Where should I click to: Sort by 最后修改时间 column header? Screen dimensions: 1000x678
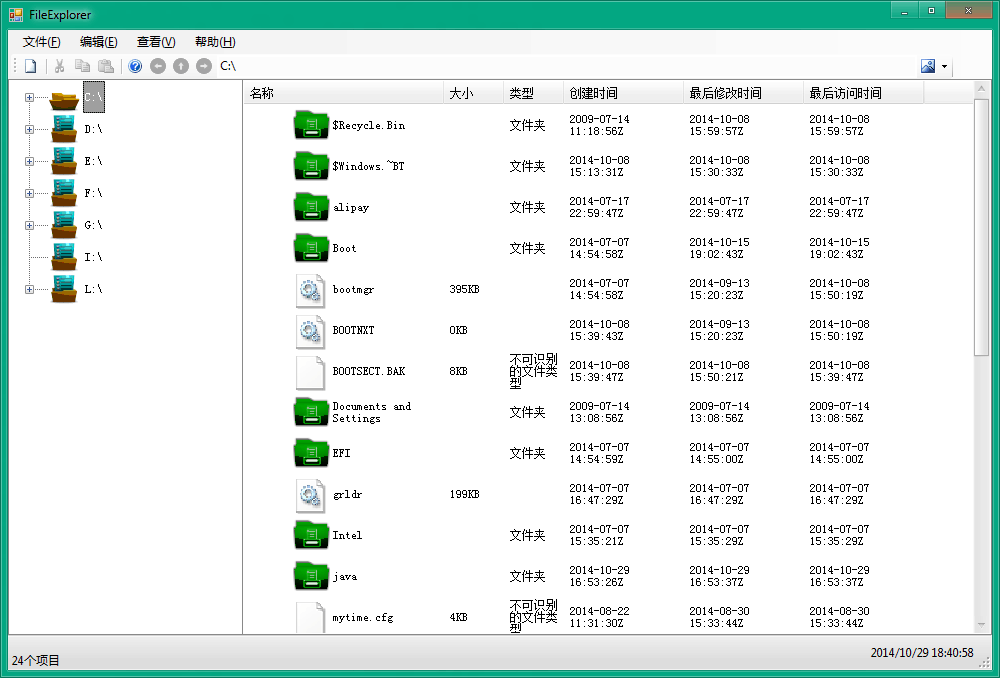pyautogui.click(x=743, y=93)
